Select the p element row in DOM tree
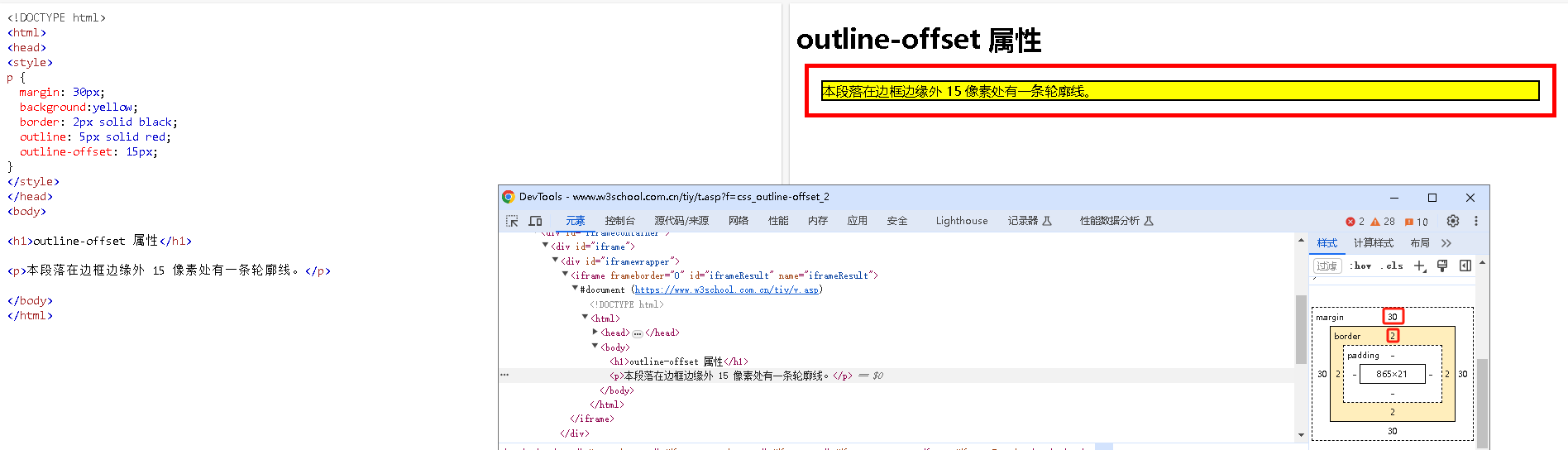Viewport: 1568px width, 450px height. pyautogui.click(x=897, y=376)
